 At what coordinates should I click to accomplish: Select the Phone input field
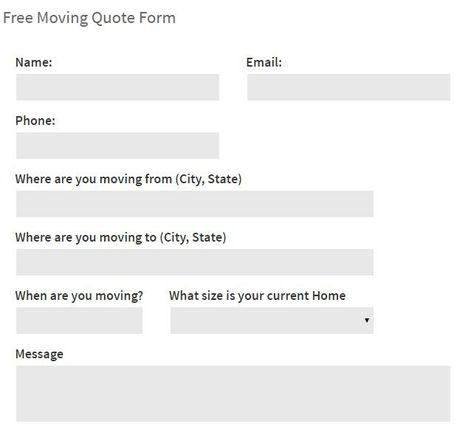pos(117,145)
